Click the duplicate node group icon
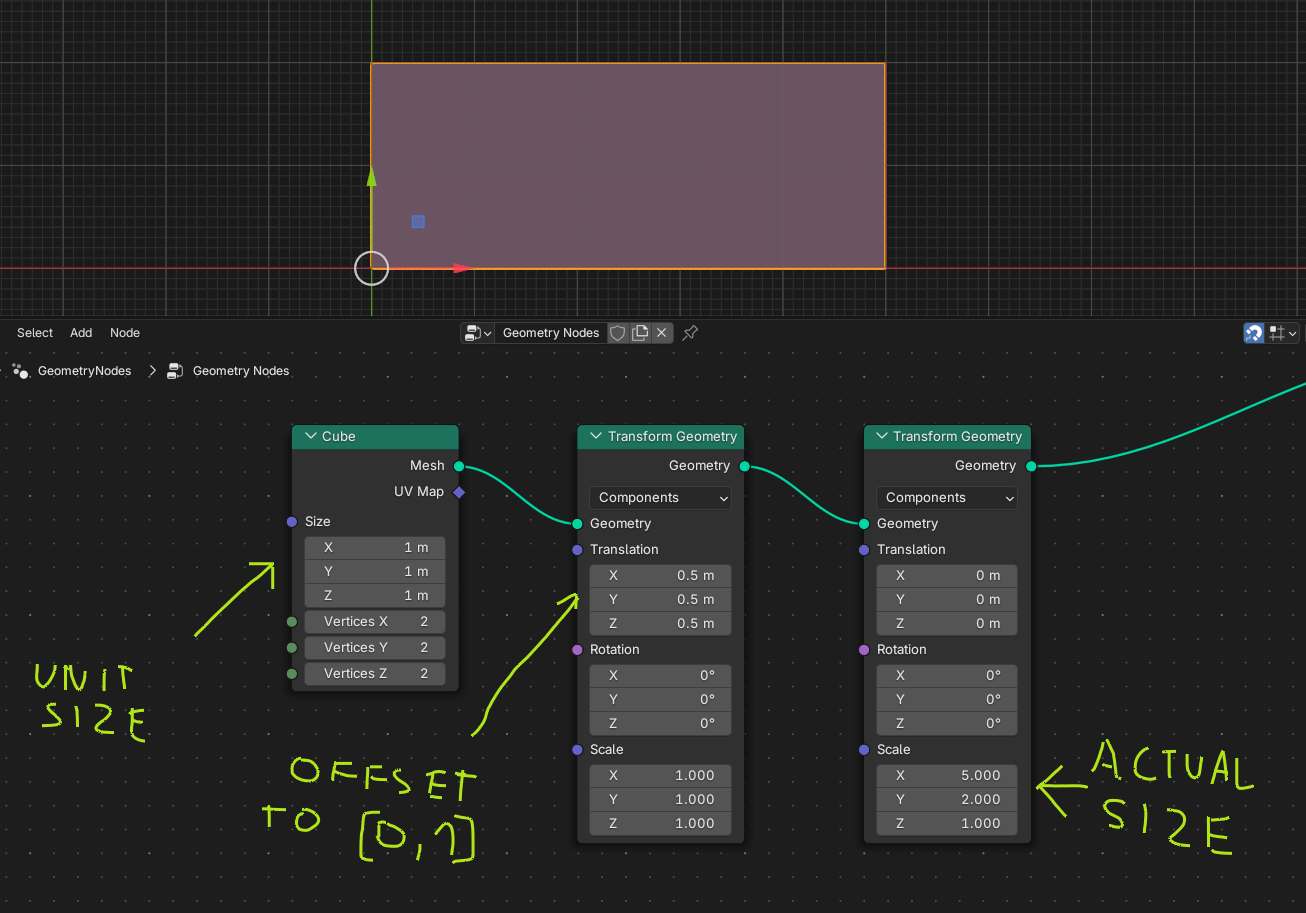Image resolution: width=1306 pixels, height=913 pixels. coord(640,333)
